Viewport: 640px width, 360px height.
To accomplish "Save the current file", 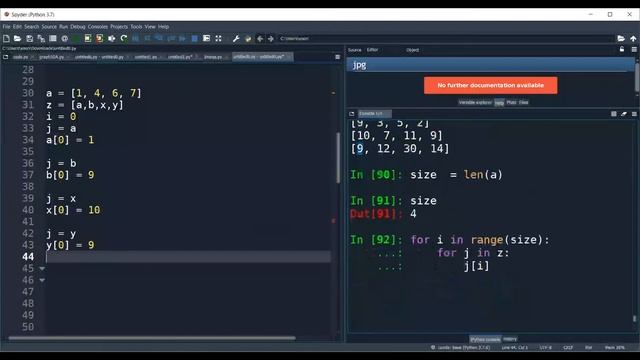I will pyautogui.click(x=29, y=38).
